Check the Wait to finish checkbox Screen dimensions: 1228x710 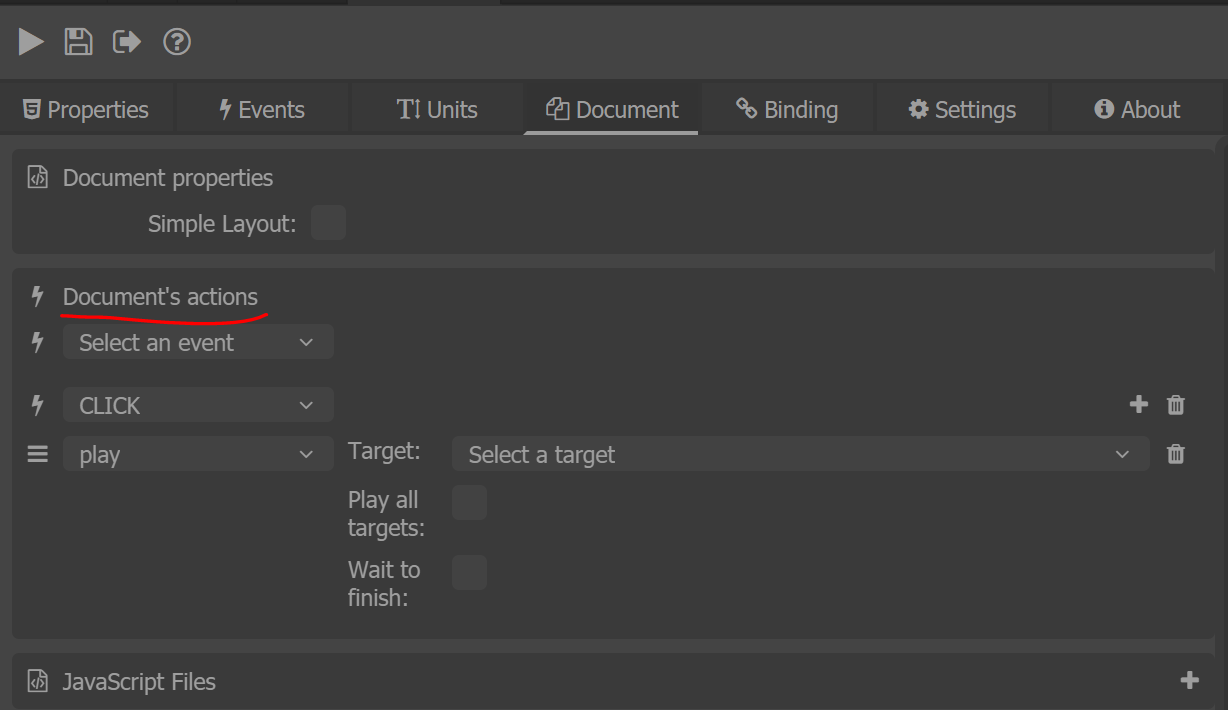tap(469, 573)
